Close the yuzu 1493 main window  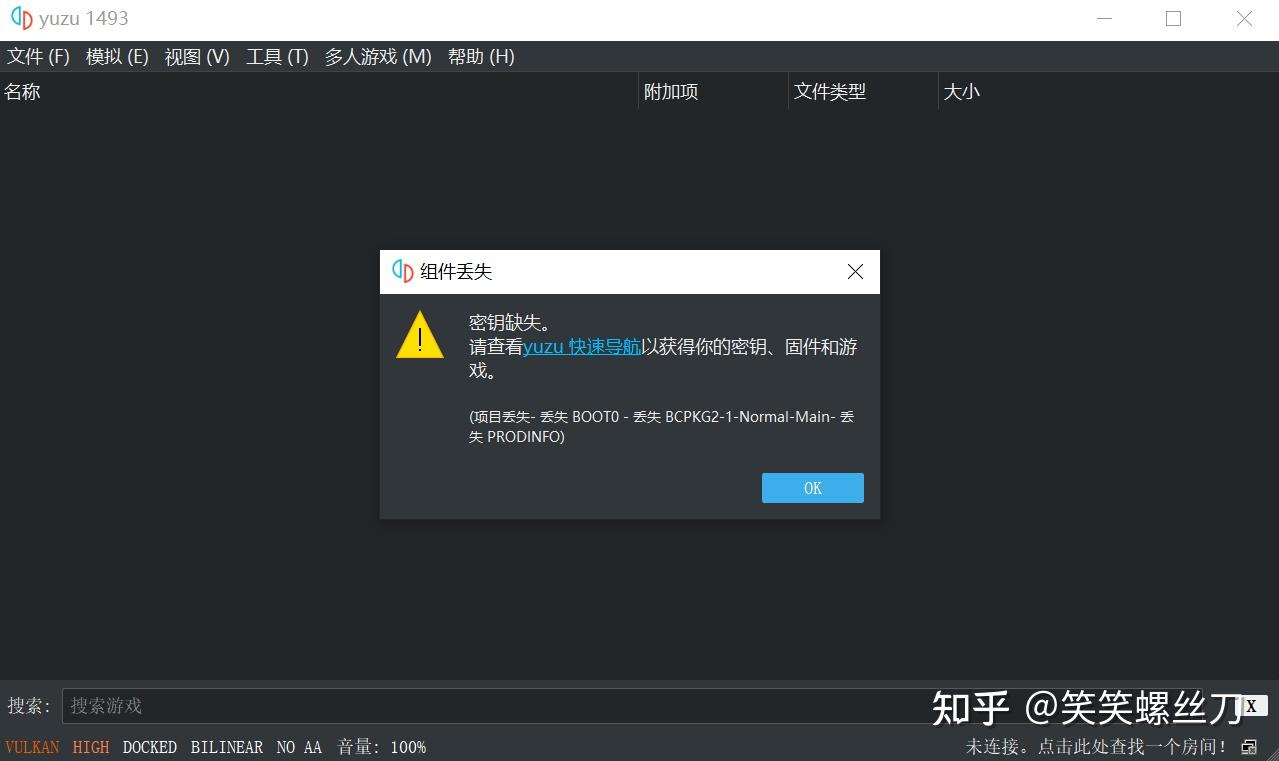1244,19
